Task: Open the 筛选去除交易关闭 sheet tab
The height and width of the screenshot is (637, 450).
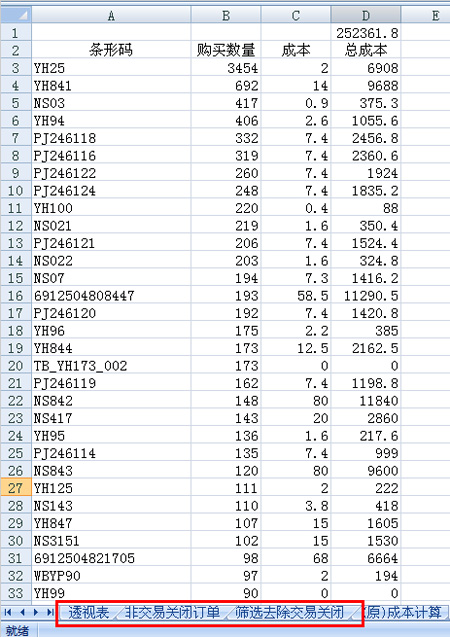Action: click(290, 612)
